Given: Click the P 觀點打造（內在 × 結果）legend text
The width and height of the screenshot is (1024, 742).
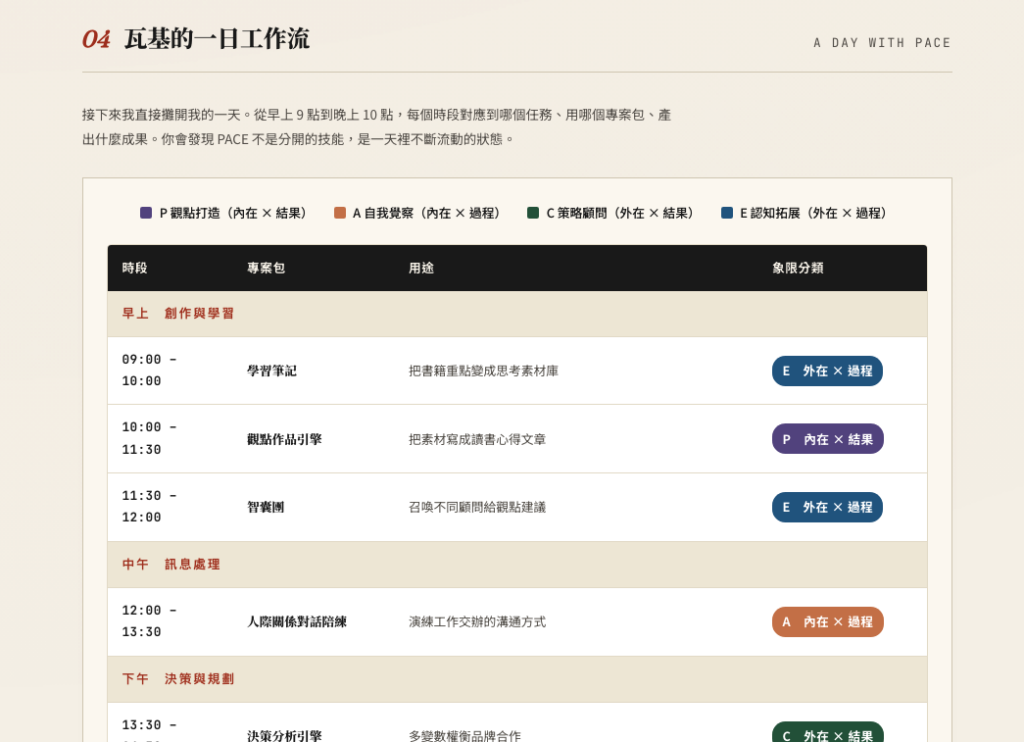Looking at the screenshot, I should point(233,213).
